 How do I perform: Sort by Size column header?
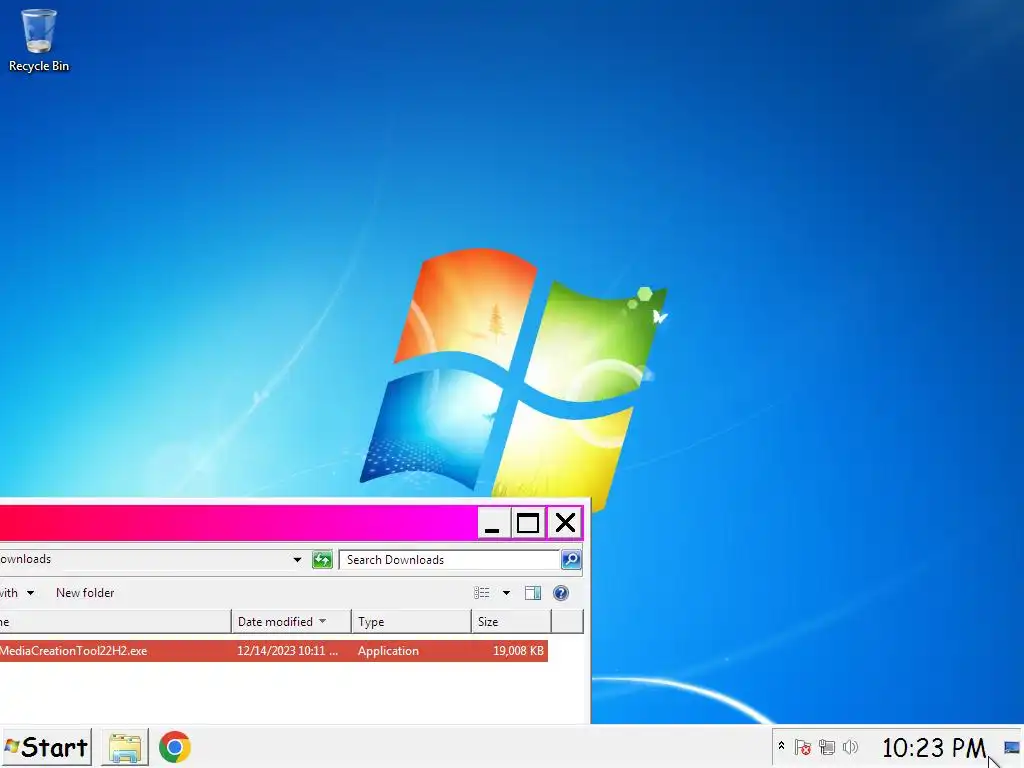pos(511,622)
